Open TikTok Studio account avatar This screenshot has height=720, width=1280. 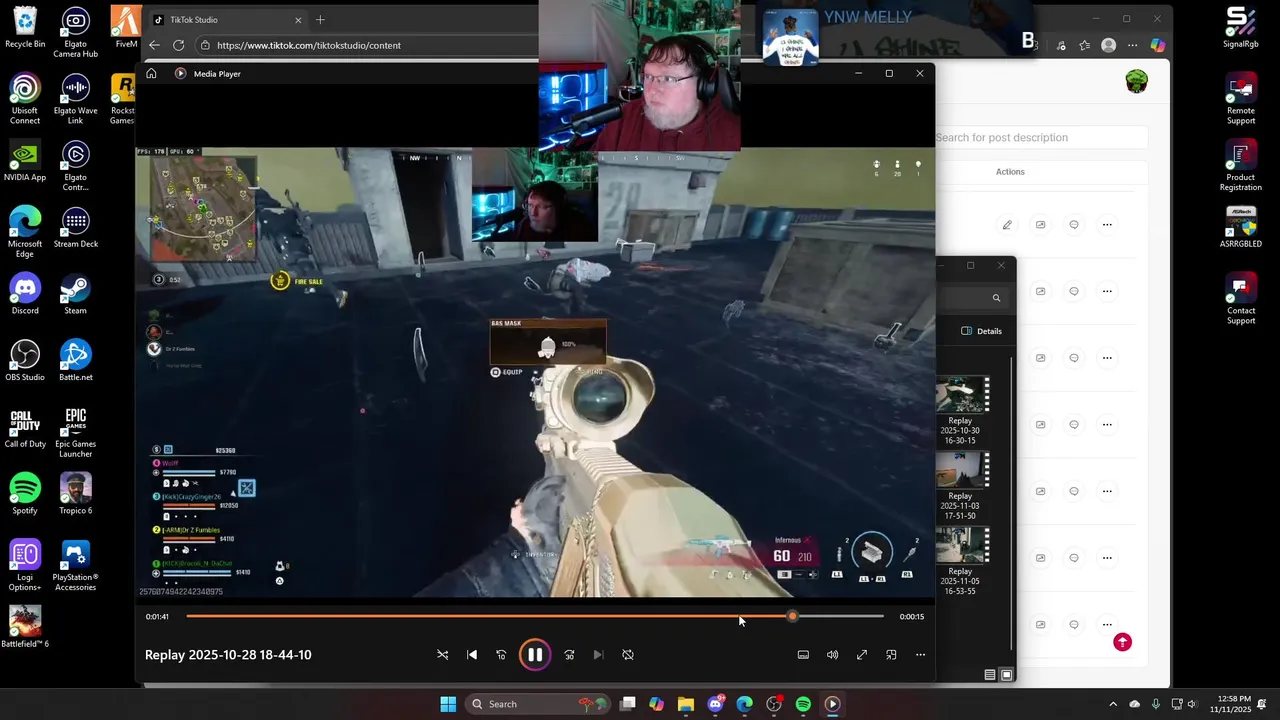point(1136,82)
